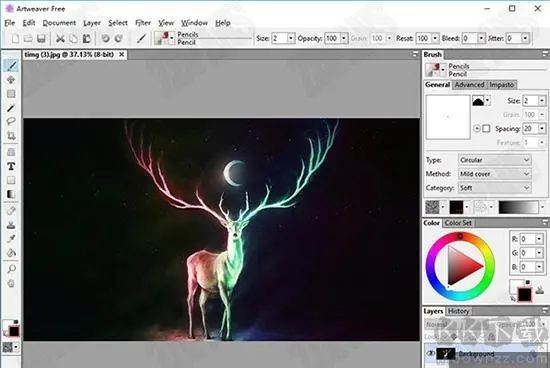Close the timg (3).jpg document tab
The image size is (550, 368).
[x=121, y=54]
